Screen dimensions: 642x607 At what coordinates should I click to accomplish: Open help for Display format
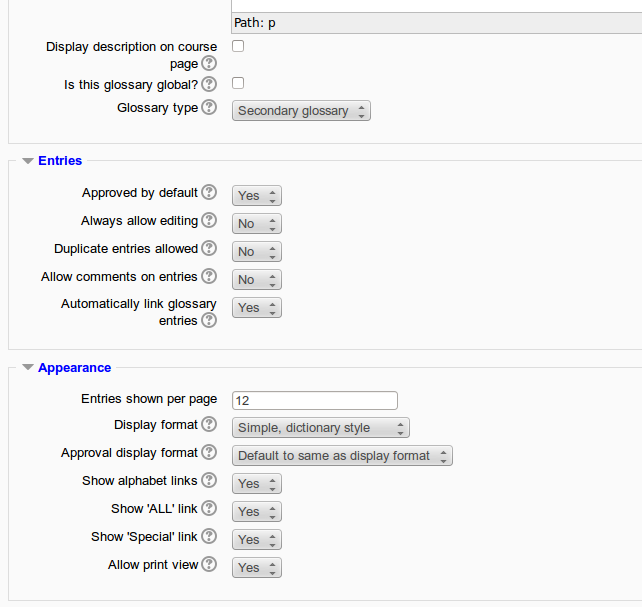[209, 424]
